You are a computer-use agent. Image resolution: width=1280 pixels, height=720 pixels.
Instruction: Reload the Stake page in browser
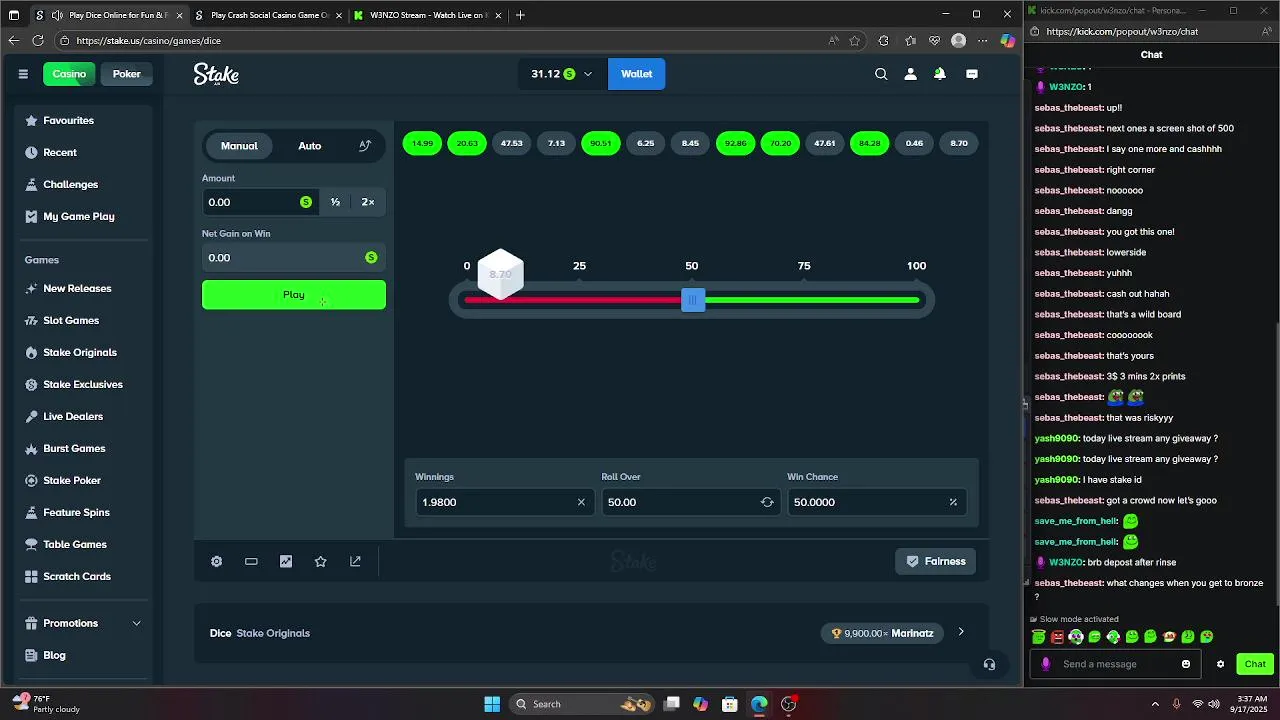coord(37,41)
